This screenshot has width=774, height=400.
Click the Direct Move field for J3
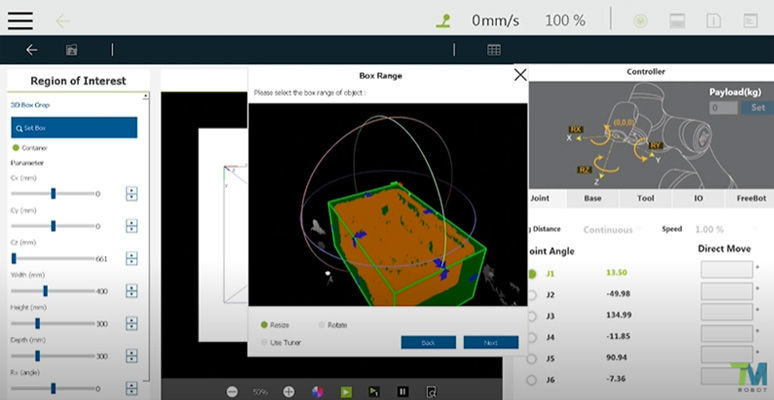(727, 312)
